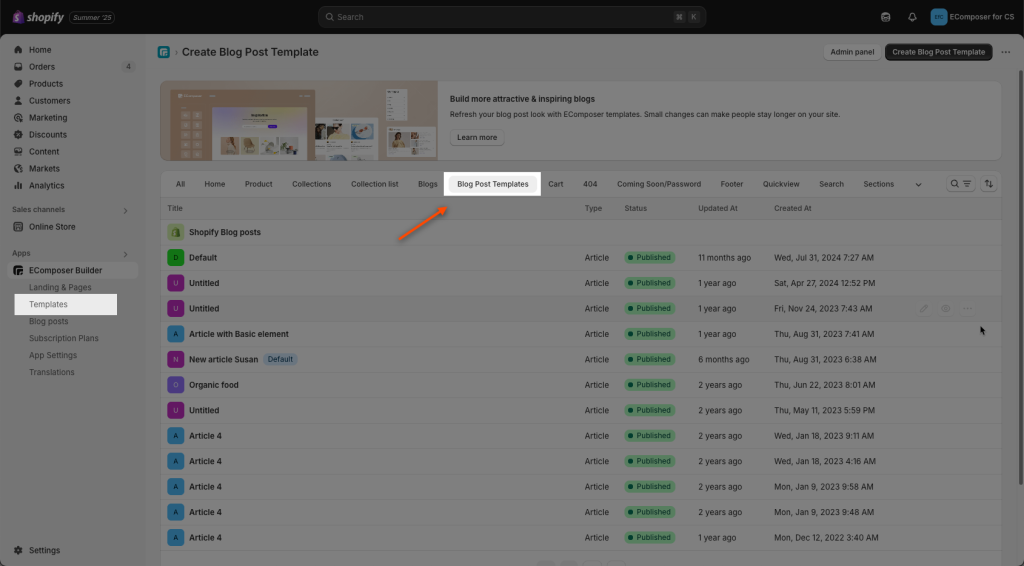Open the Home item in sidebar
Viewport: 1024px width, 566px height.
pyautogui.click(x=40, y=50)
